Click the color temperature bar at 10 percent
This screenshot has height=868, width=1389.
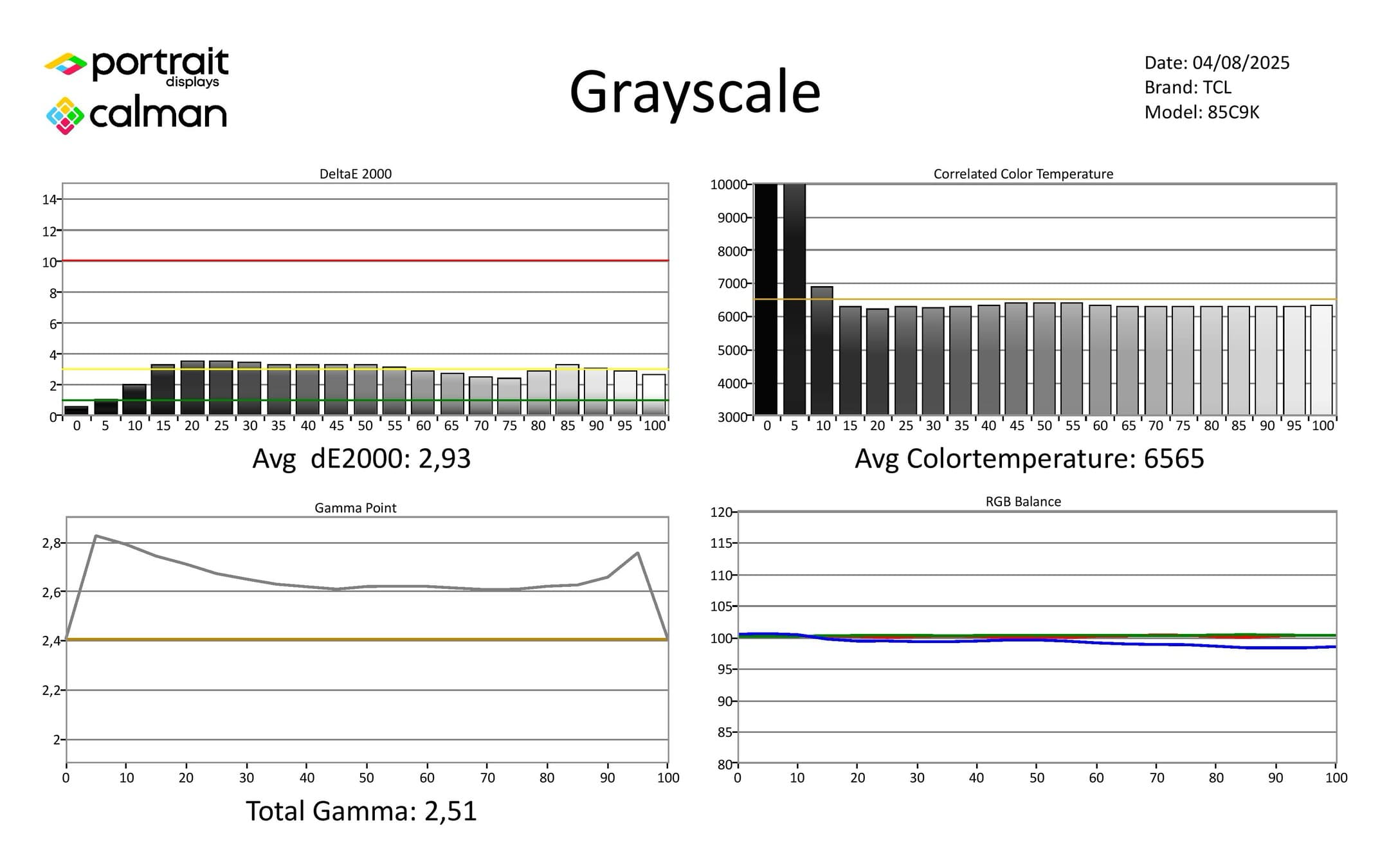822,350
